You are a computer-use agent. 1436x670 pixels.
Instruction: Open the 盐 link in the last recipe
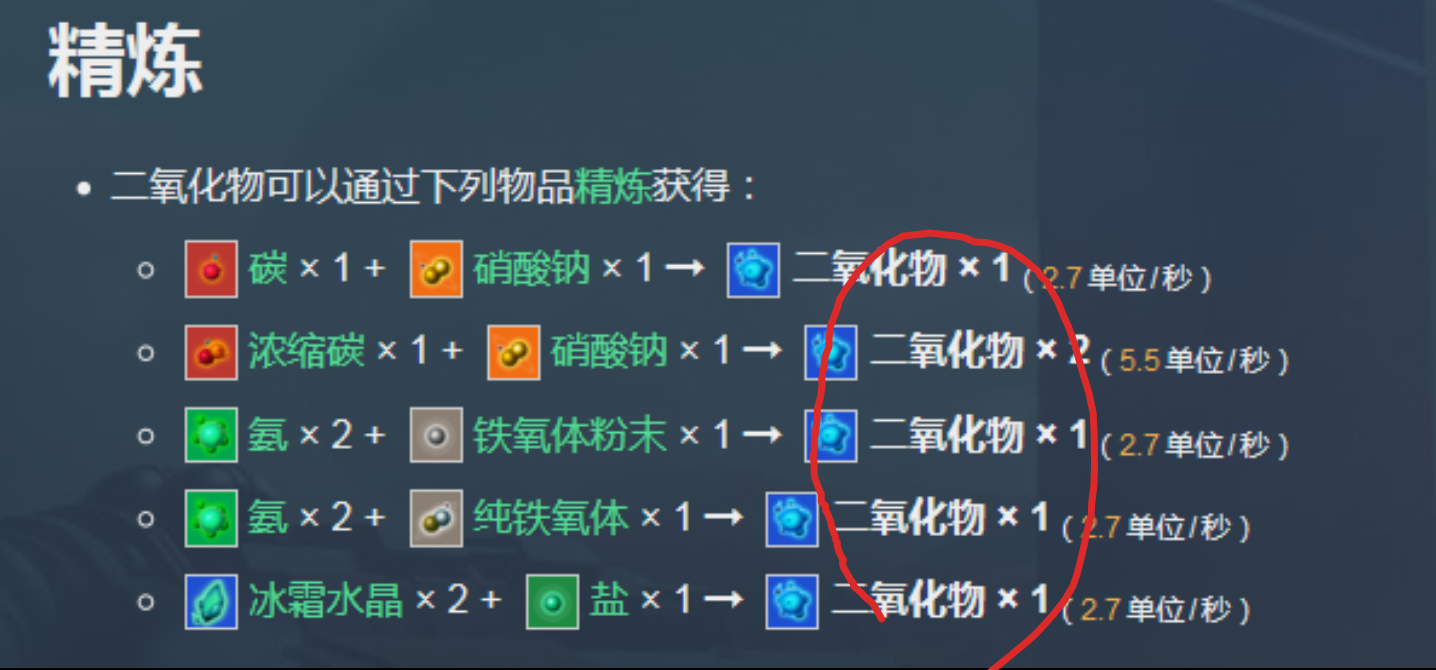(x=609, y=600)
